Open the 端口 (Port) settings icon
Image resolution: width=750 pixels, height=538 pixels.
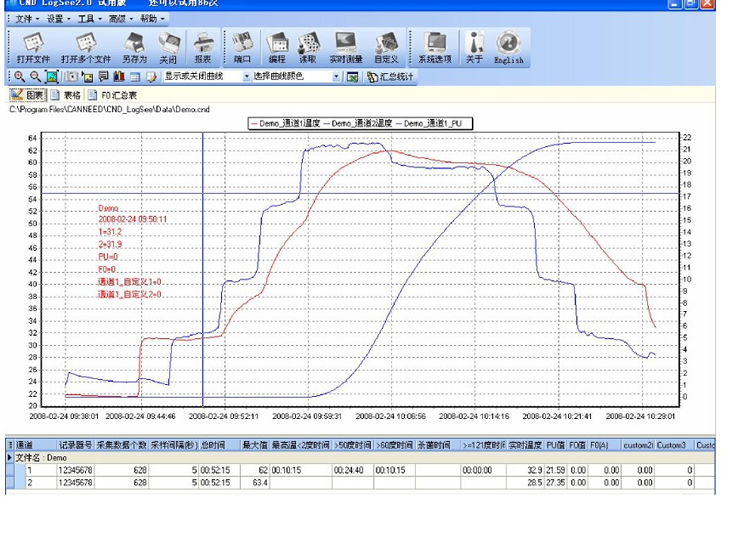[x=242, y=46]
